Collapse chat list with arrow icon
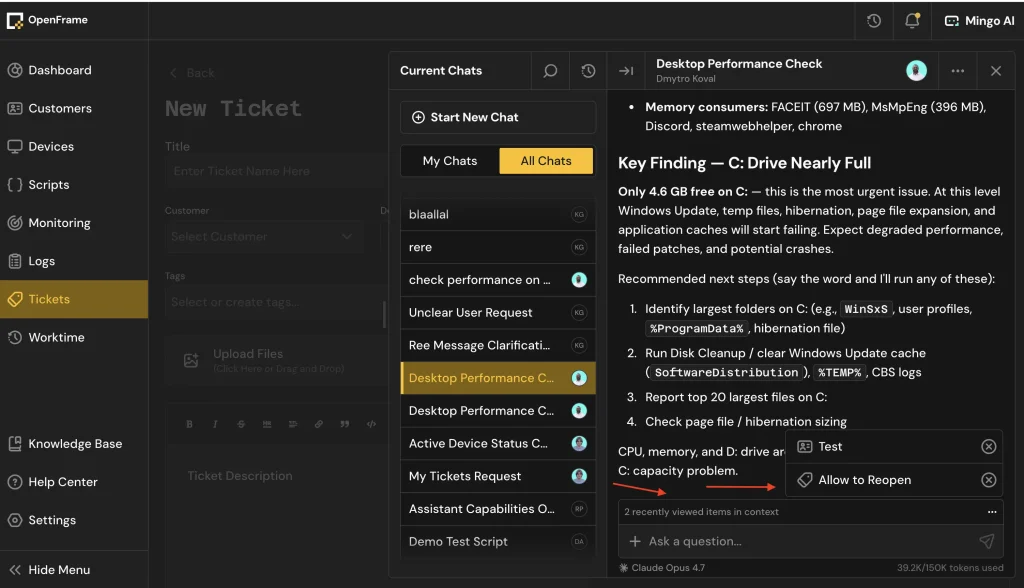 pyautogui.click(x=626, y=71)
